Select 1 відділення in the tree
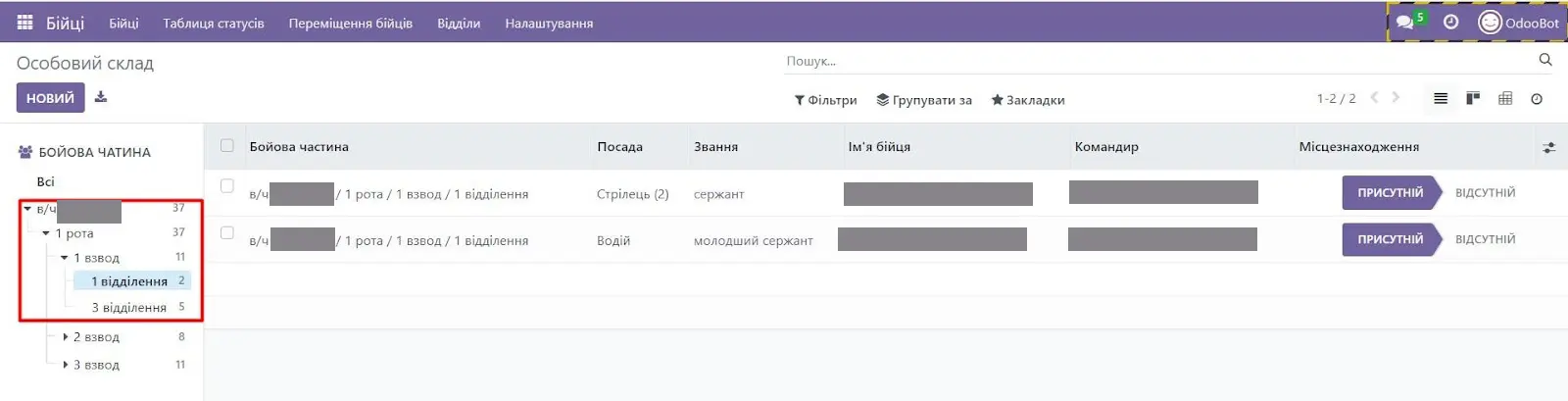1568x401 pixels. point(130,281)
